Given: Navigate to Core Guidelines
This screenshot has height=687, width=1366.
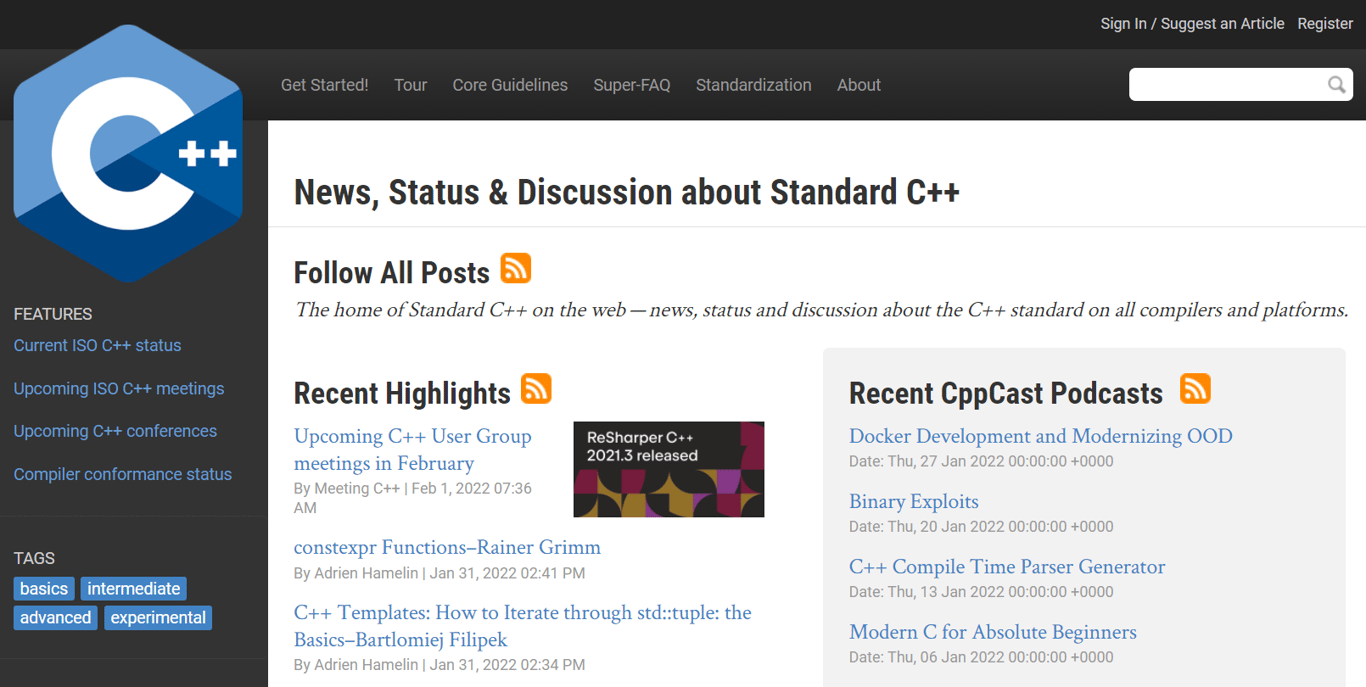Looking at the screenshot, I should 510,85.
